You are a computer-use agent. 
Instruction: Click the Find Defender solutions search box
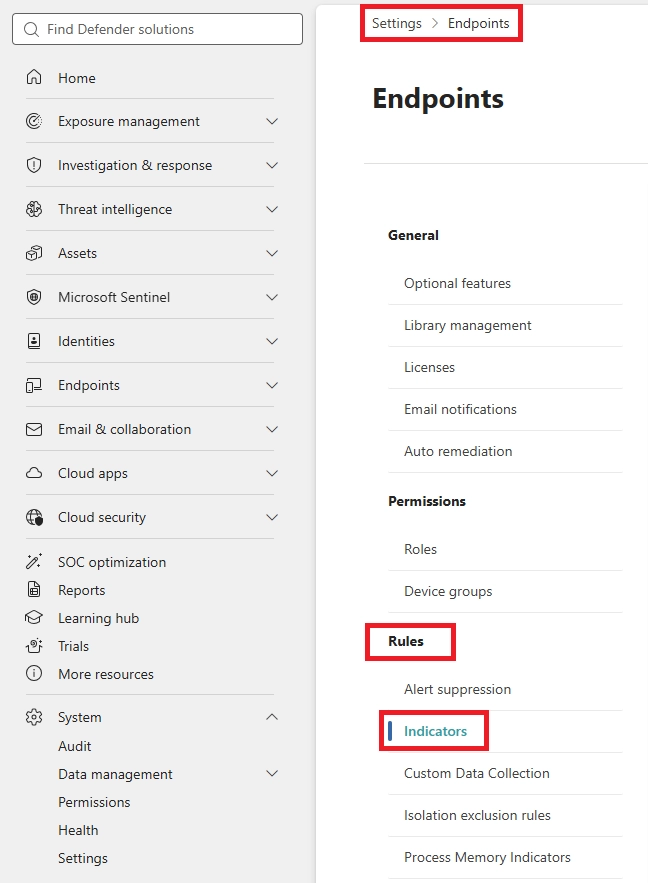(157, 29)
